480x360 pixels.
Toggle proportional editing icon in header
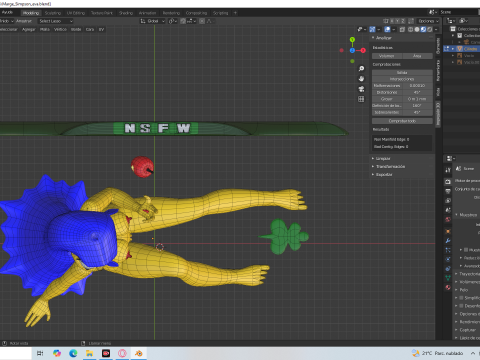pyautogui.click(x=202, y=21)
